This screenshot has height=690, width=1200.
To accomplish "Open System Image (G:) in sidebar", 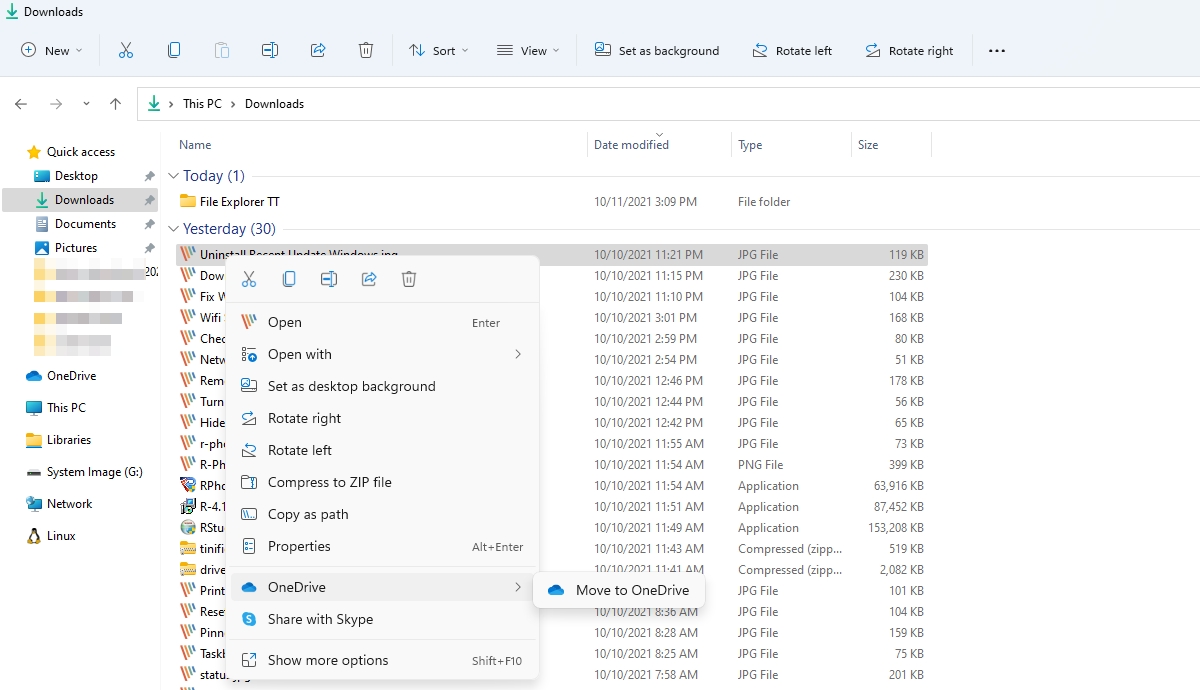I will tap(84, 472).
